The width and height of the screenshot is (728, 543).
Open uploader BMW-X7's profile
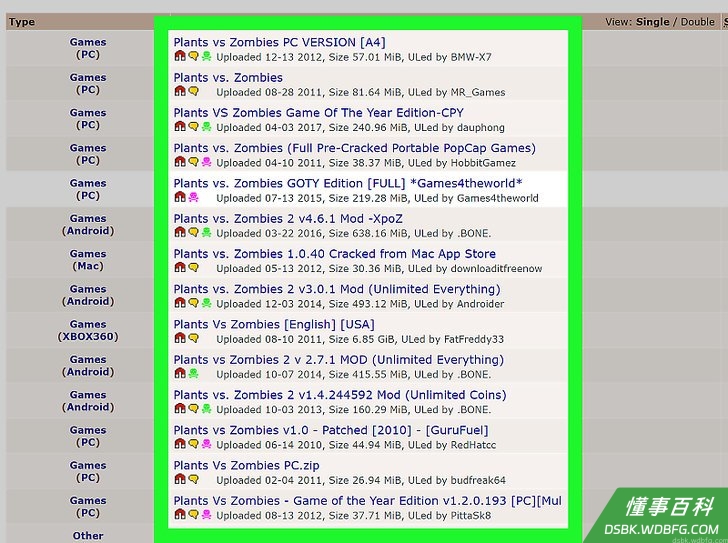coord(471,57)
